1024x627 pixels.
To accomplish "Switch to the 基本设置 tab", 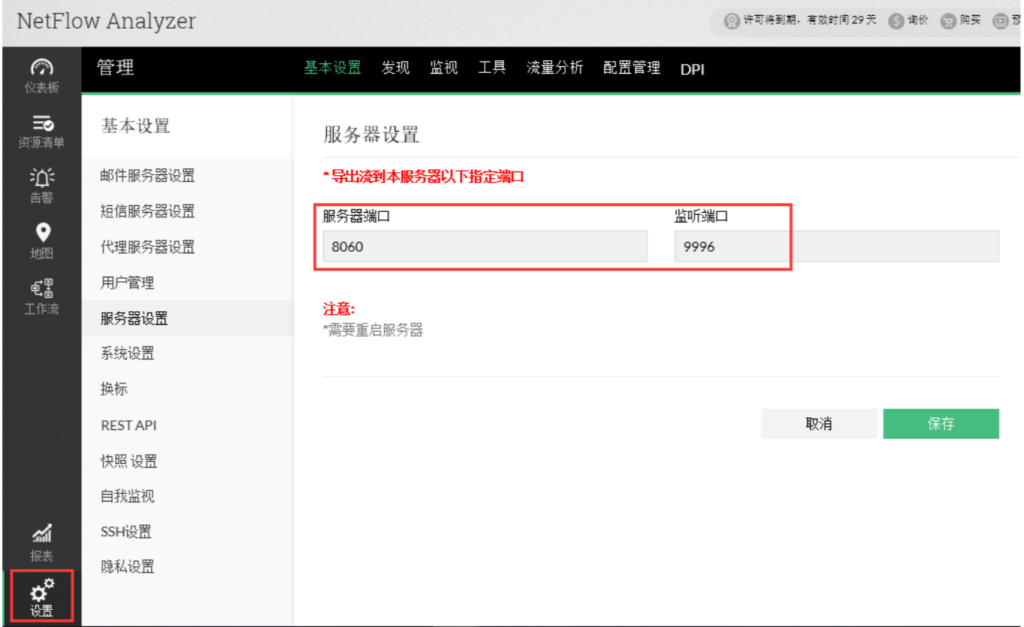I will 332,68.
